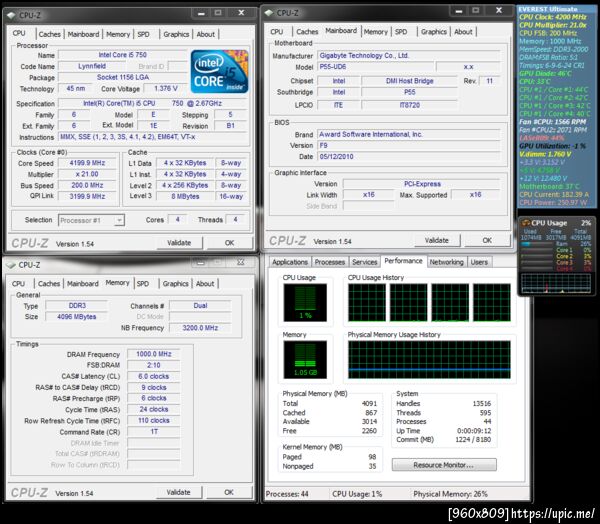Click memory Size value 4096 MBytes
This screenshot has width=600, height=524.
[x=77, y=317]
